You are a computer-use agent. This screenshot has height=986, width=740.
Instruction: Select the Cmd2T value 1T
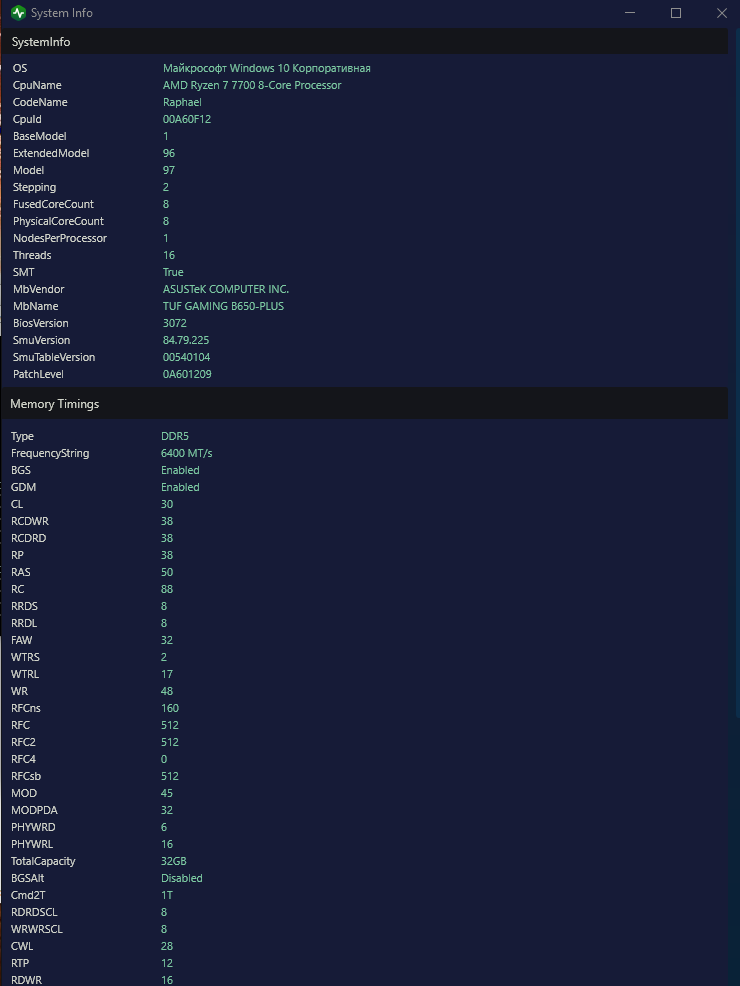(167, 895)
